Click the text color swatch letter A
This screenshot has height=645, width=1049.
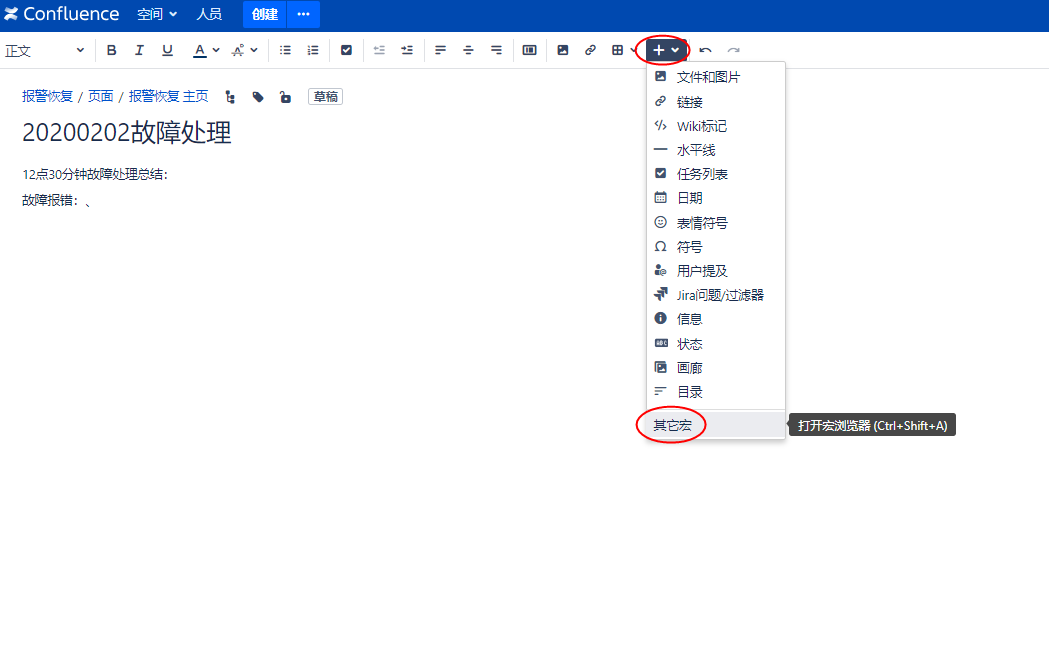point(200,50)
